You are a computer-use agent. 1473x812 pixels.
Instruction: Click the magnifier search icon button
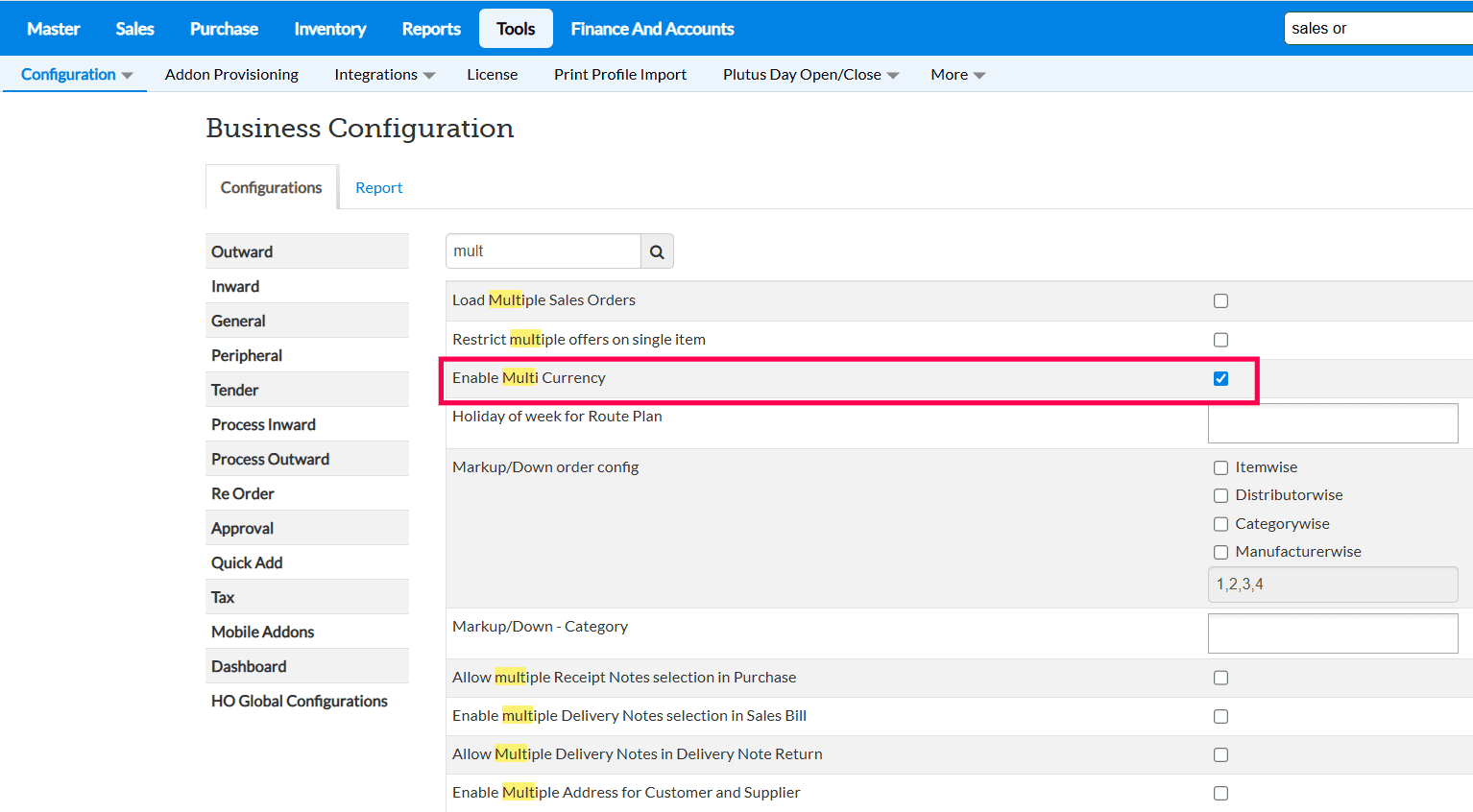pos(657,251)
